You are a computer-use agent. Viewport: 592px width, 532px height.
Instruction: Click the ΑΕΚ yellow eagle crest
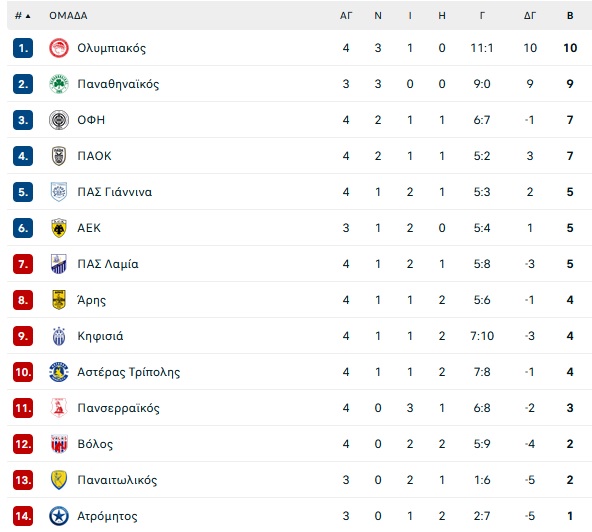point(59,228)
